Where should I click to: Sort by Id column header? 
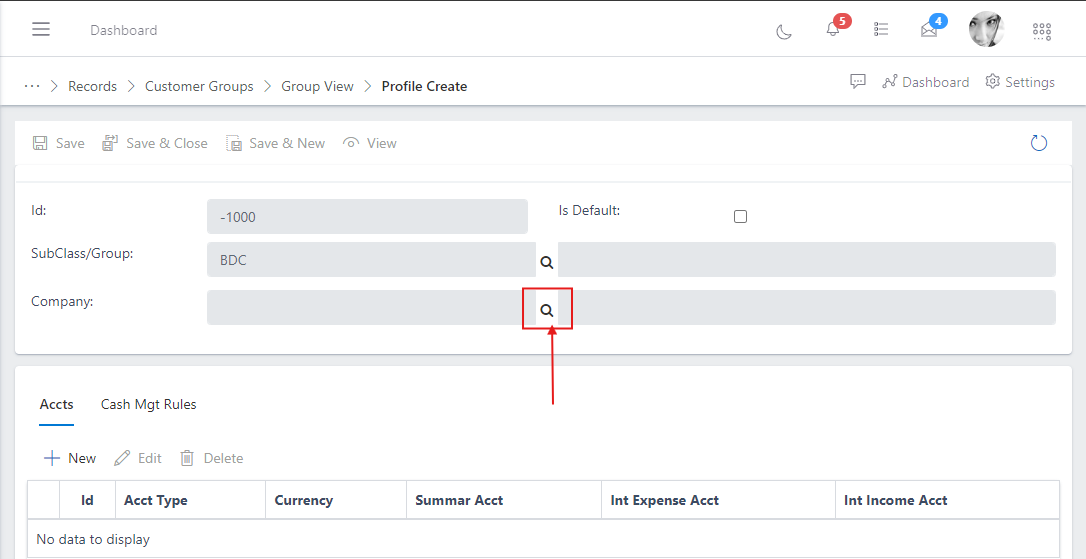click(87, 500)
